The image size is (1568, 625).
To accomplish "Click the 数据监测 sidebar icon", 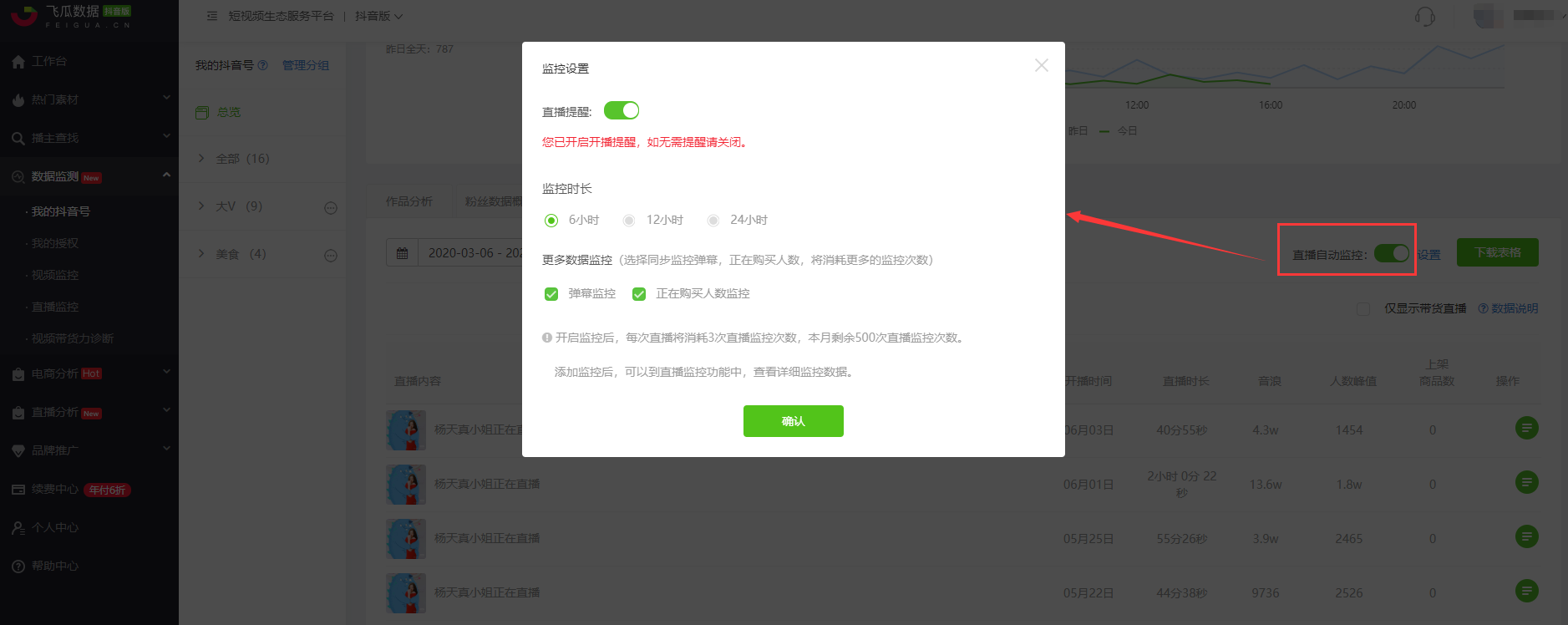I will (x=18, y=177).
